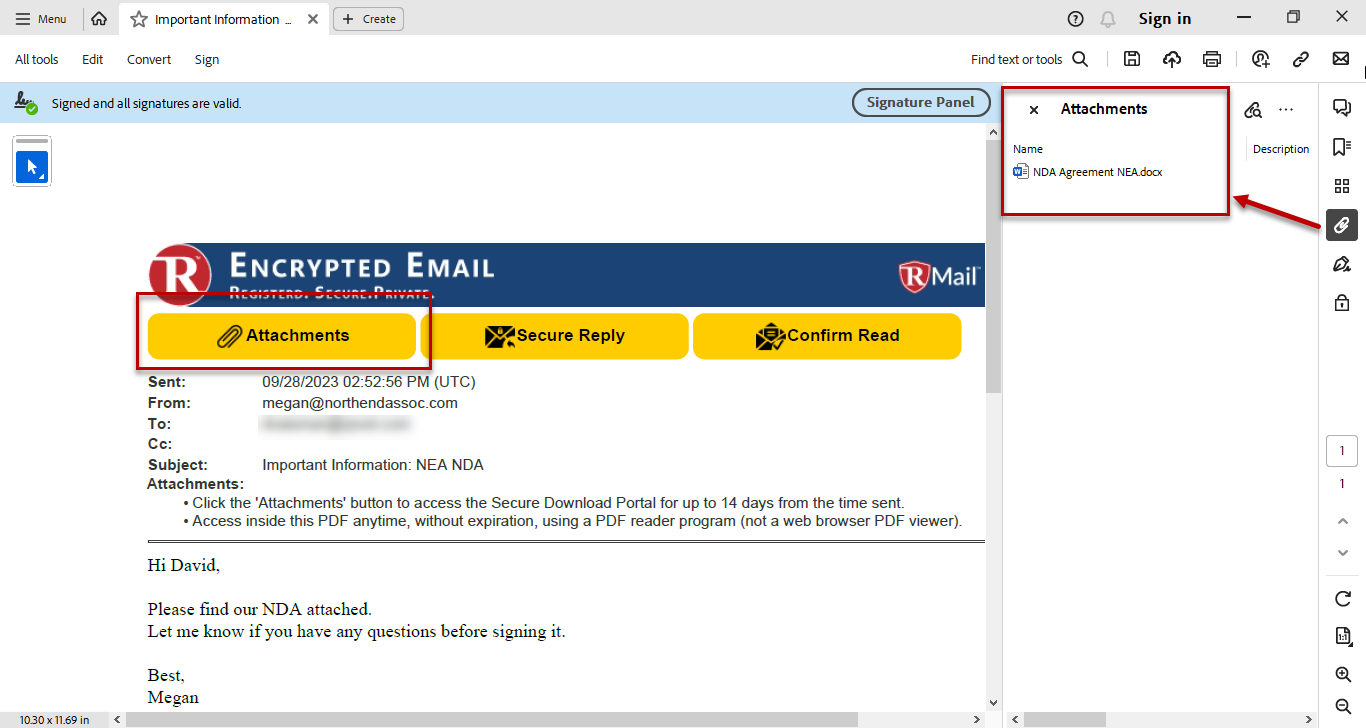Open Attachments panel more options ellipsis
1366x728 pixels.
point(1287,110)
